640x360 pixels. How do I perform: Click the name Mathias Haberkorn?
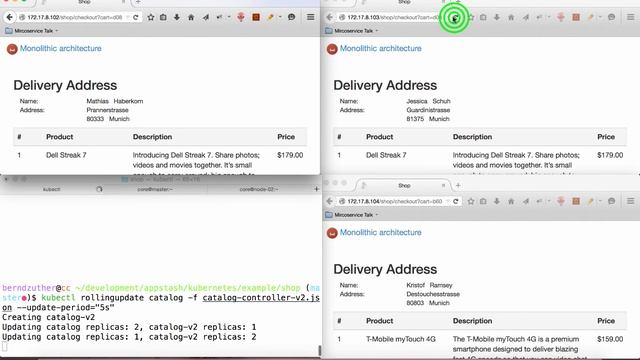[x=115, y=101]
